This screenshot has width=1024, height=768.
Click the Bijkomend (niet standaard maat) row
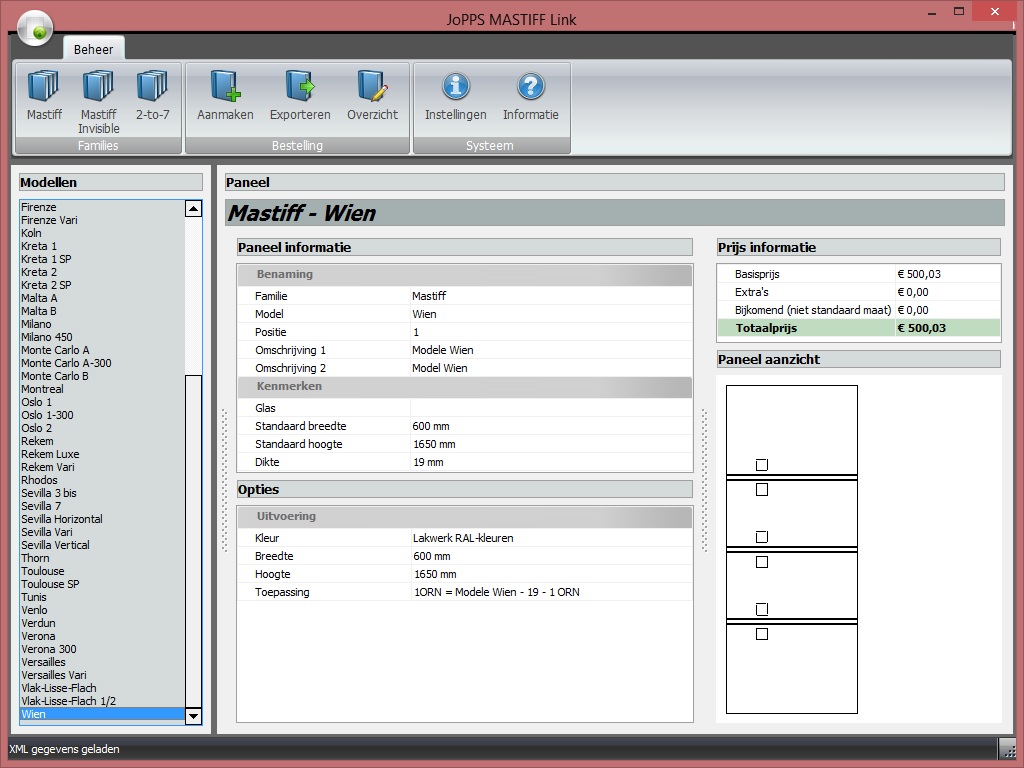click(x=859, y=310)
